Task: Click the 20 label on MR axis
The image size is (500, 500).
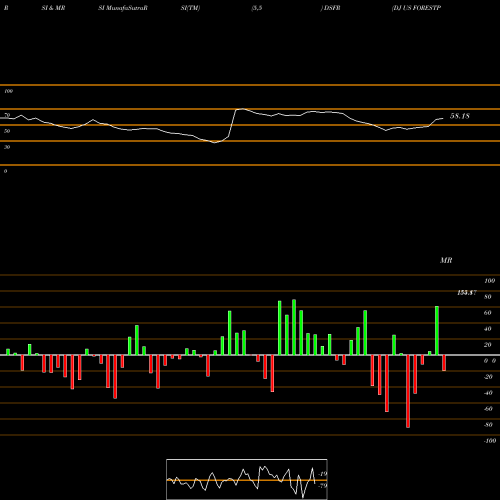Action: point(488,345)
